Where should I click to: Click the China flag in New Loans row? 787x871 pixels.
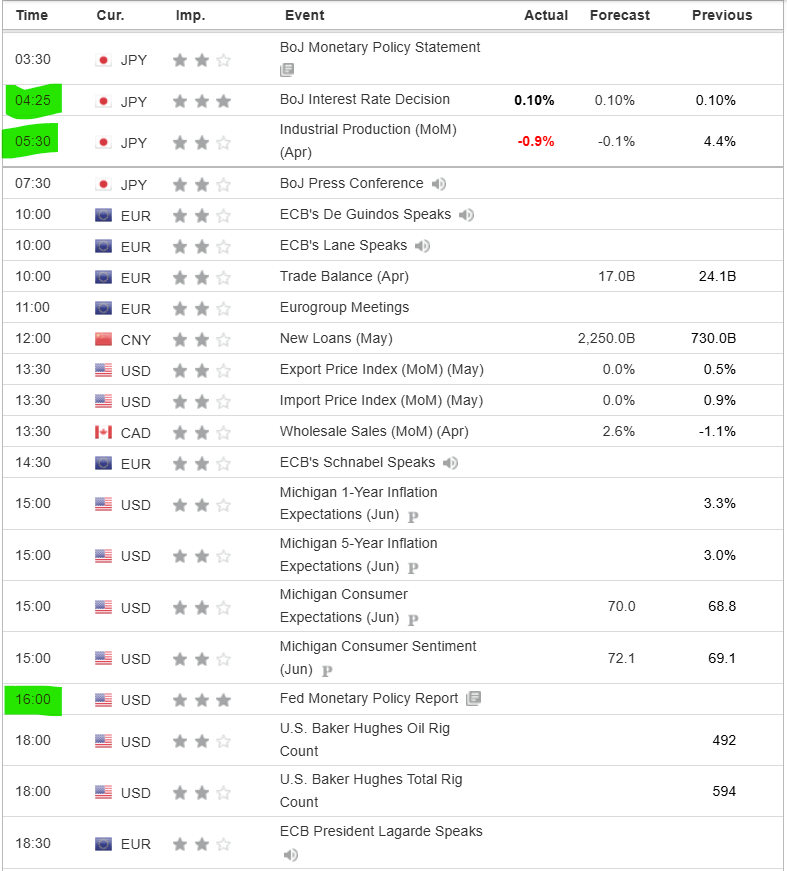click(x=104, y=339)
